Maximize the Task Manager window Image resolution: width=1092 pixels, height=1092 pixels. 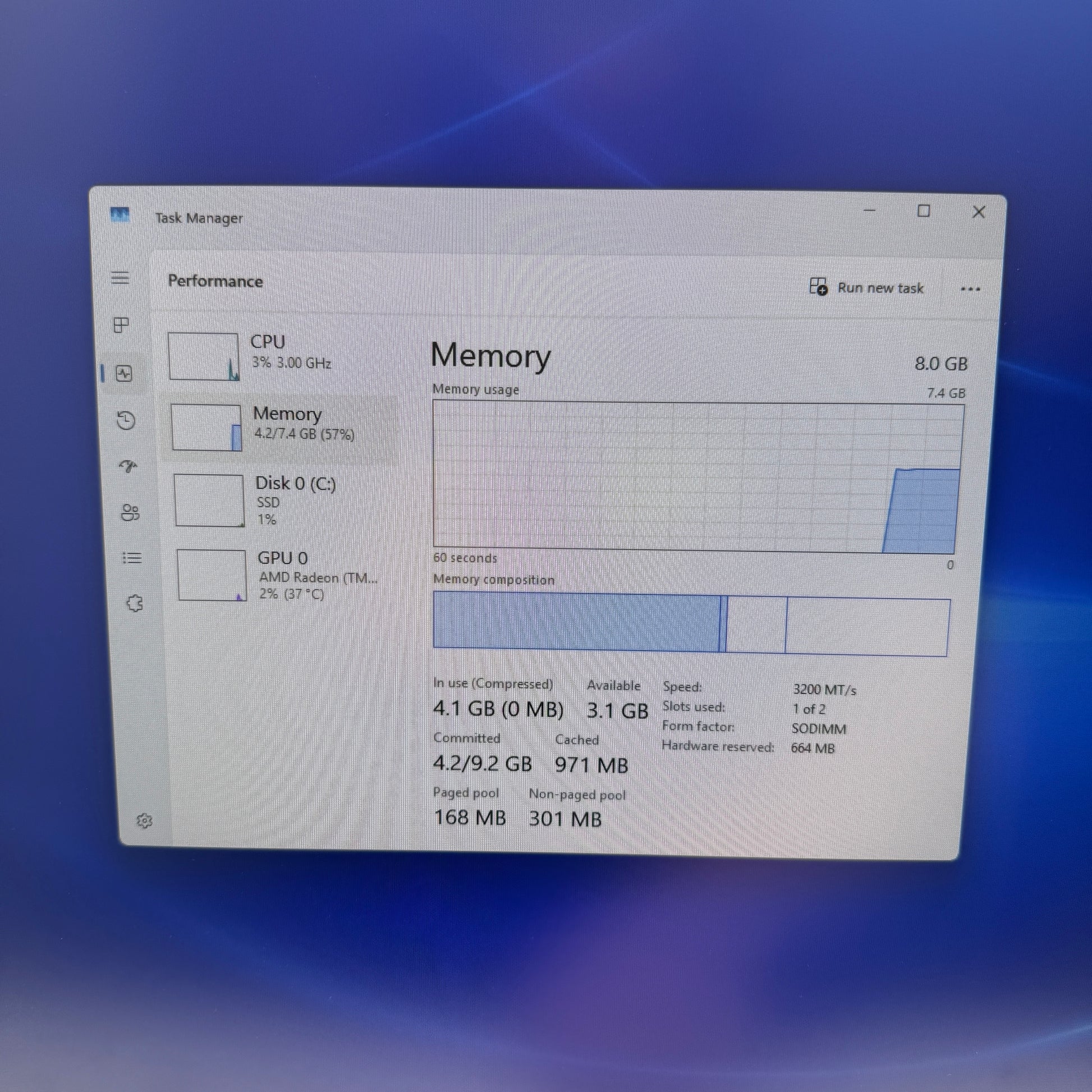click(x=924, y=211)
